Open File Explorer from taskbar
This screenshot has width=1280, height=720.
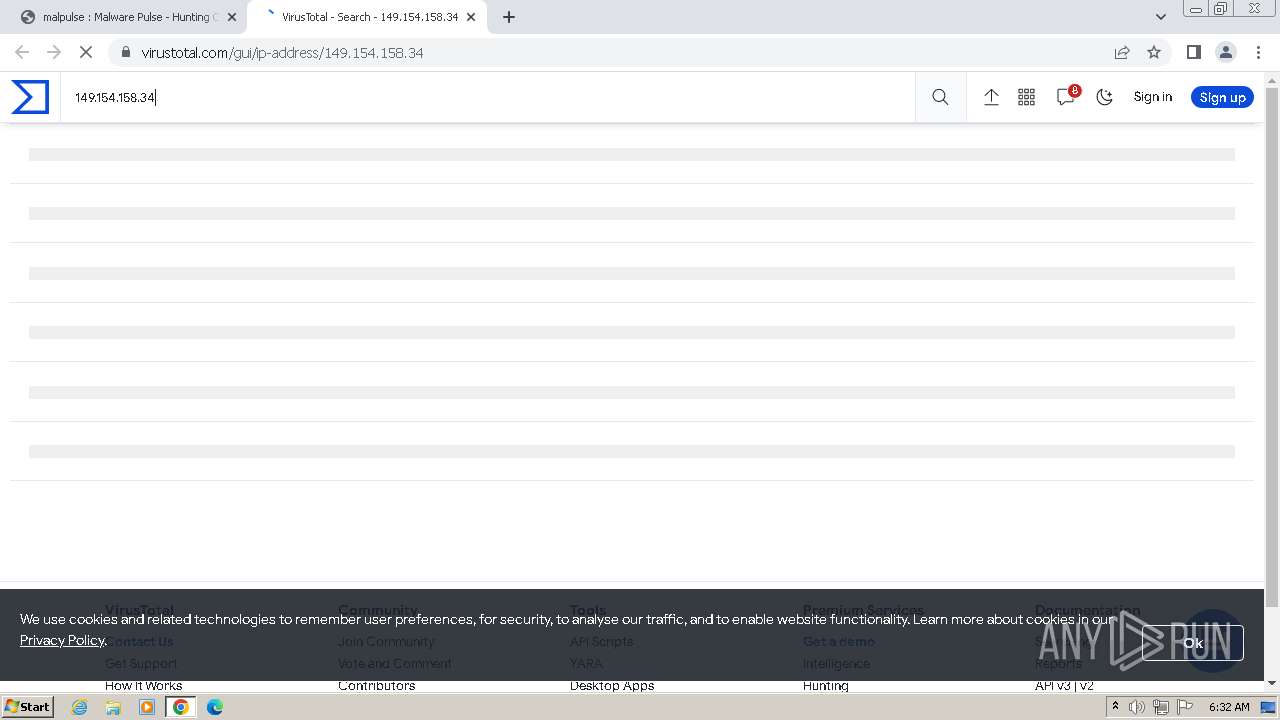click(113, 707)
